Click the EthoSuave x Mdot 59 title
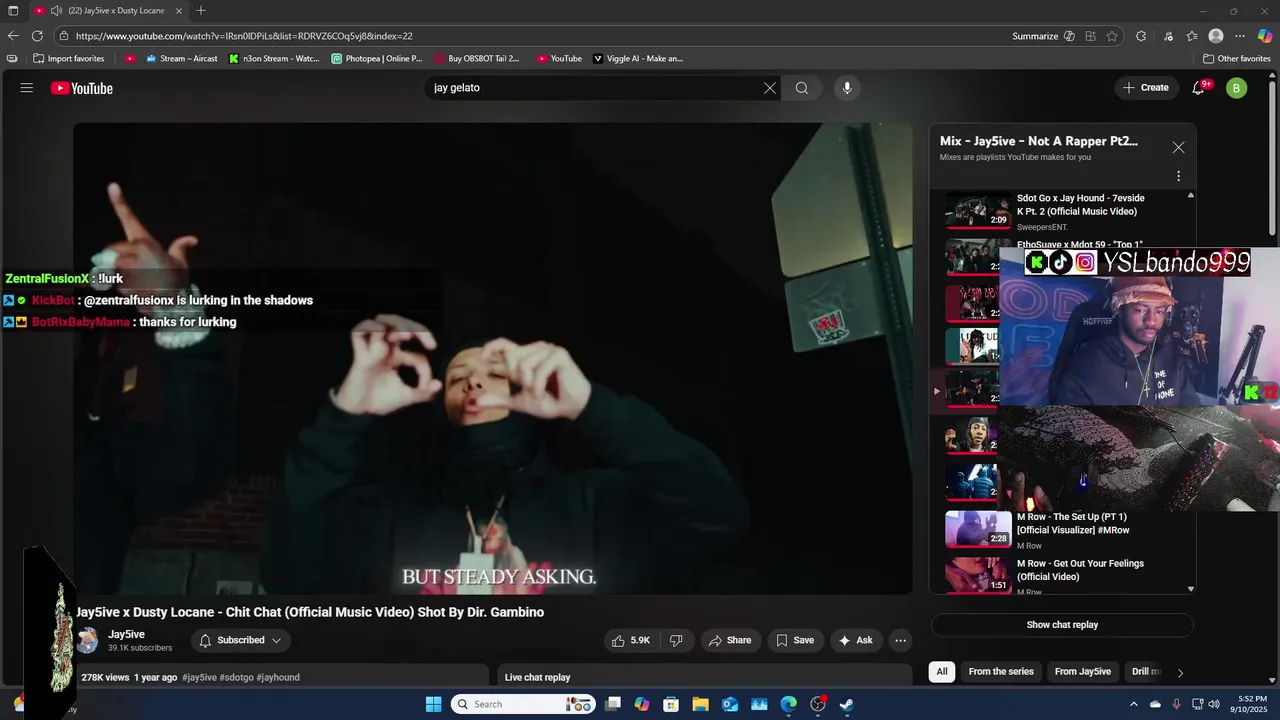 pyautogui.click(x=1079, y=244)
